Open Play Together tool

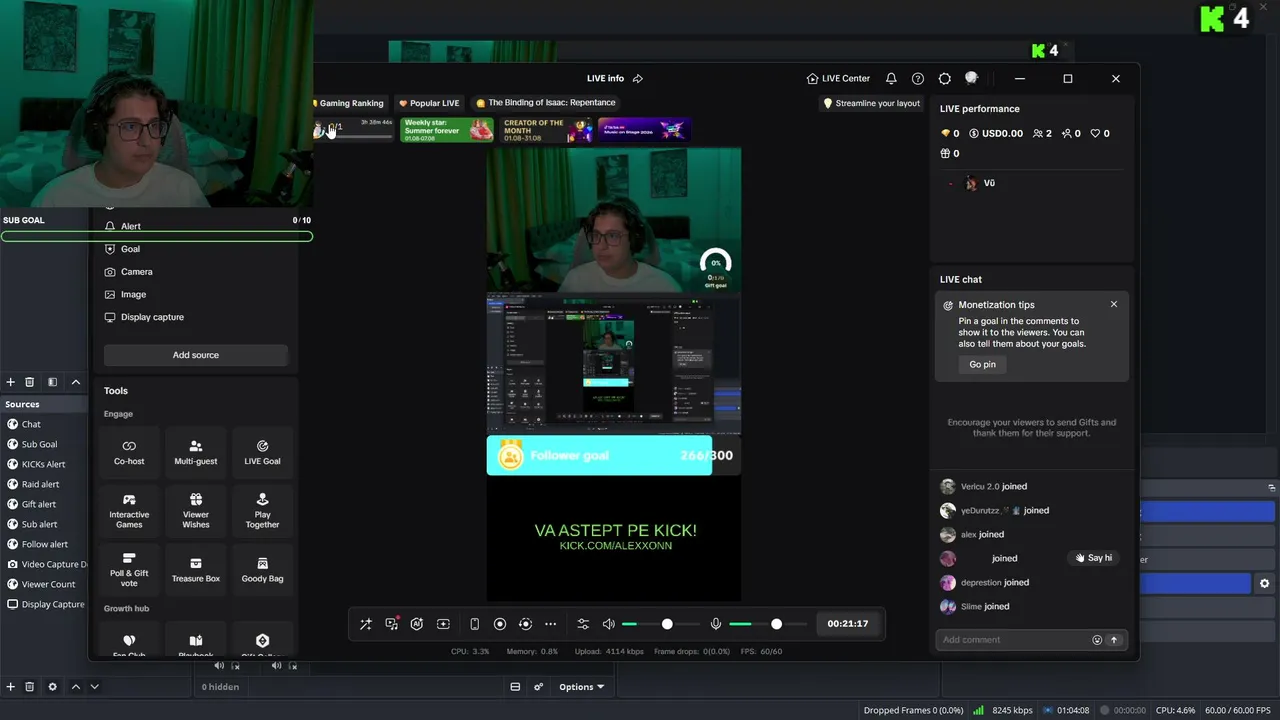click(262, 511)
